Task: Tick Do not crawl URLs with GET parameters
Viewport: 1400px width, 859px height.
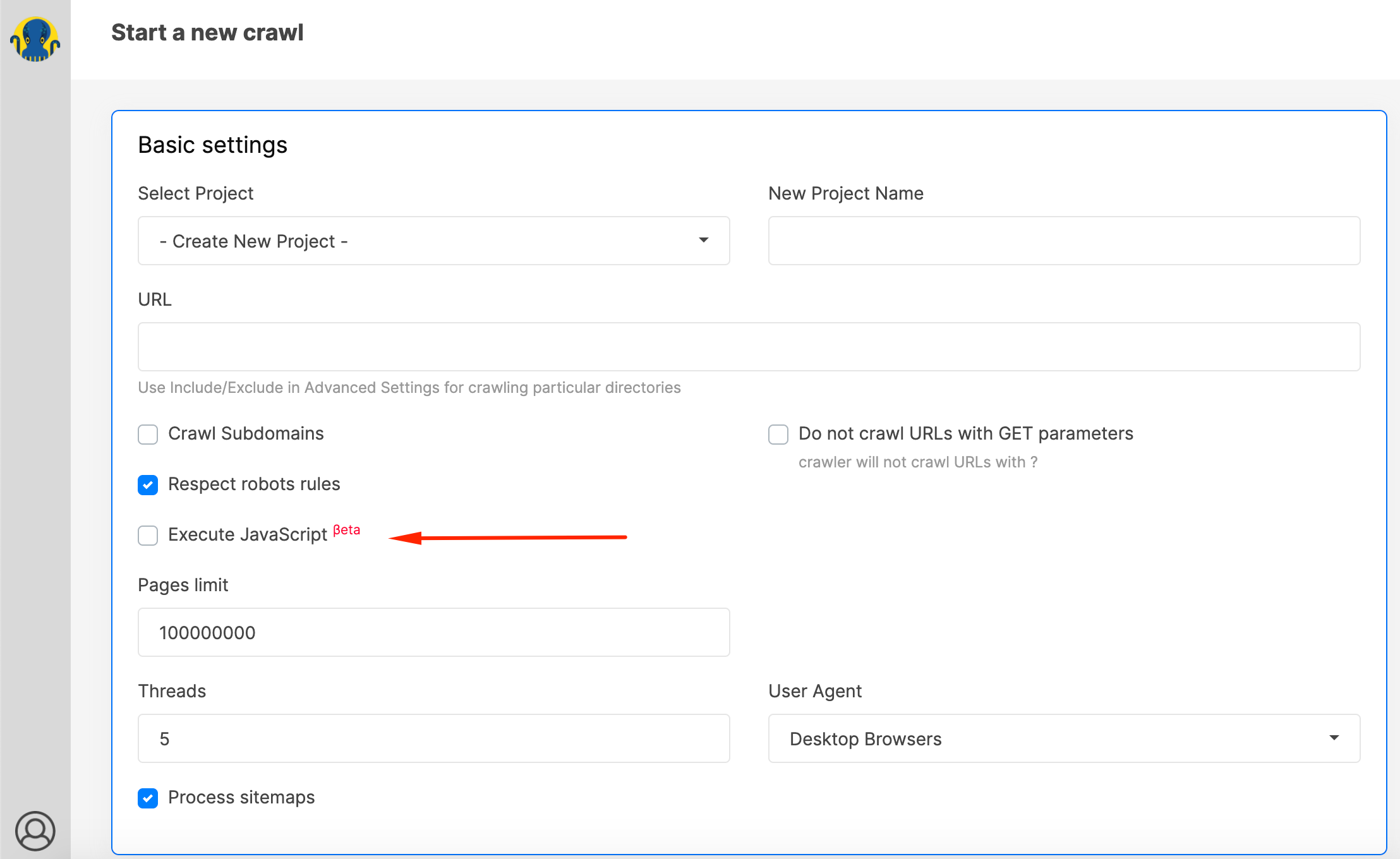Action: point(778,435)
